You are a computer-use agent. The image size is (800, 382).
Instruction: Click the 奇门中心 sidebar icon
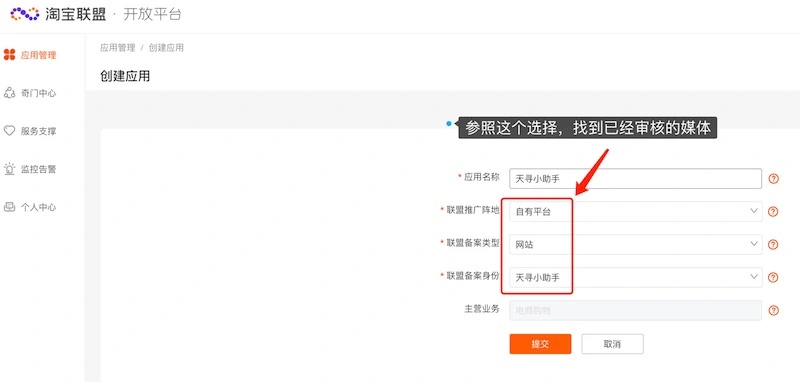(10, 93)
